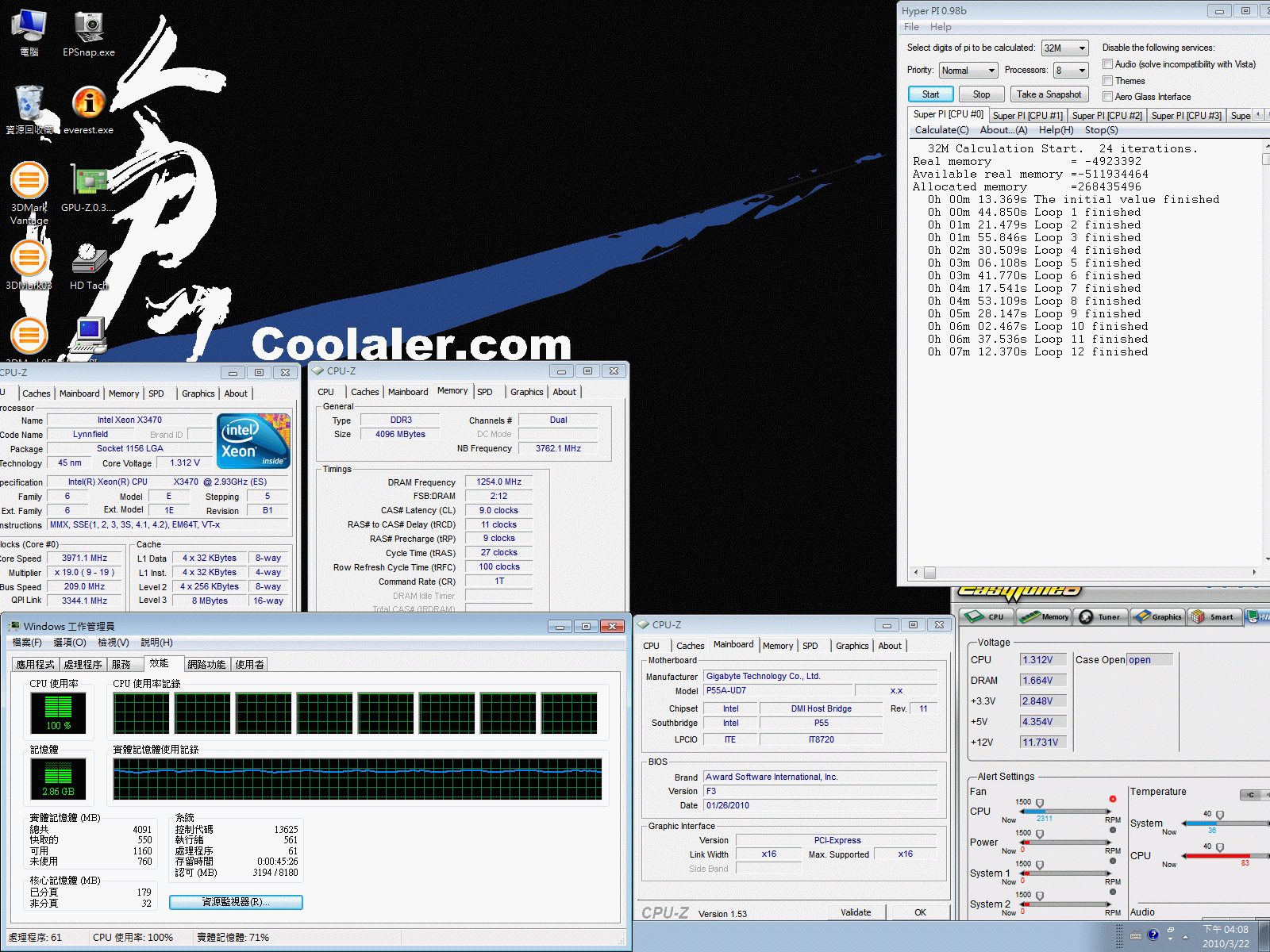This screenshot has height=952, width=1270.
Task: Click Show Desktop strip on taskbar
Action: [1264, 936]
